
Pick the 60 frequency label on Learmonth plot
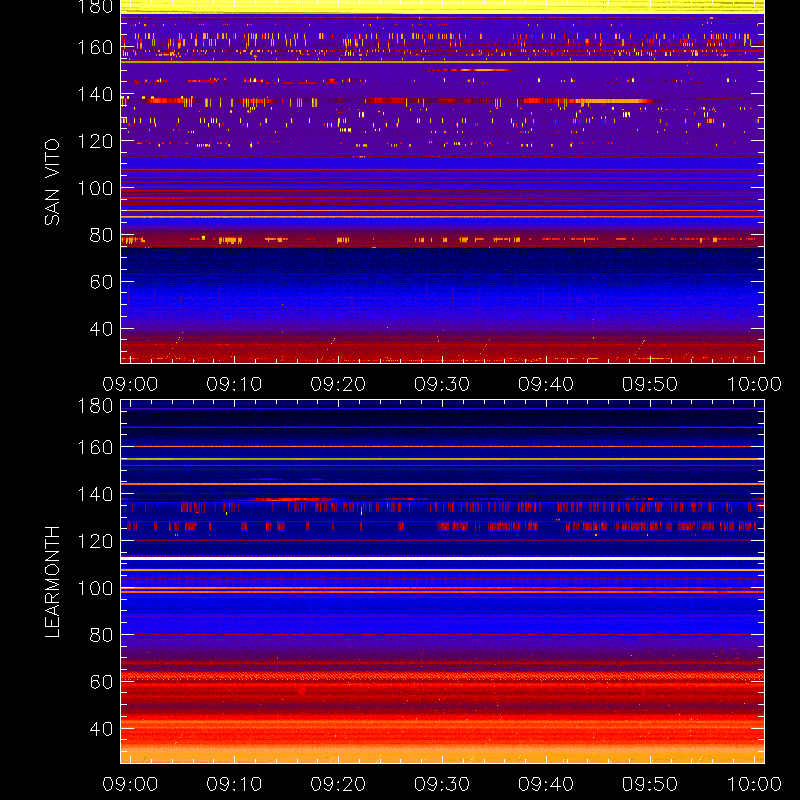click(x=102, y=682)
